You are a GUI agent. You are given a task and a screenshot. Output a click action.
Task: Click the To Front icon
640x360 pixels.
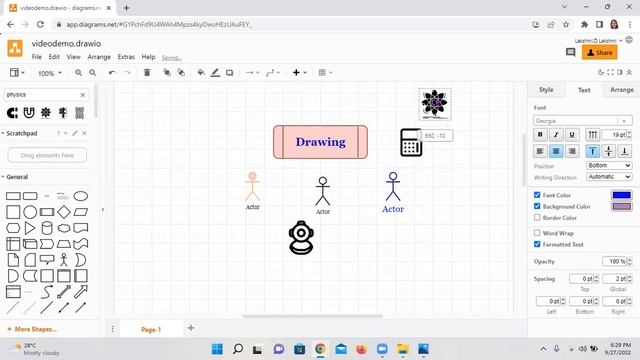167,73
